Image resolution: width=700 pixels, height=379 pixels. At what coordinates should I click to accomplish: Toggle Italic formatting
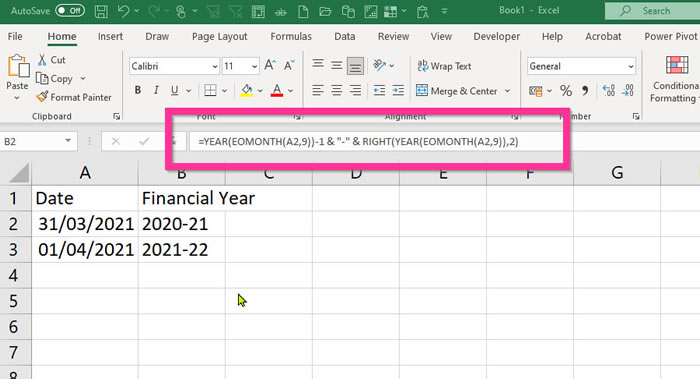pos(156,91)
